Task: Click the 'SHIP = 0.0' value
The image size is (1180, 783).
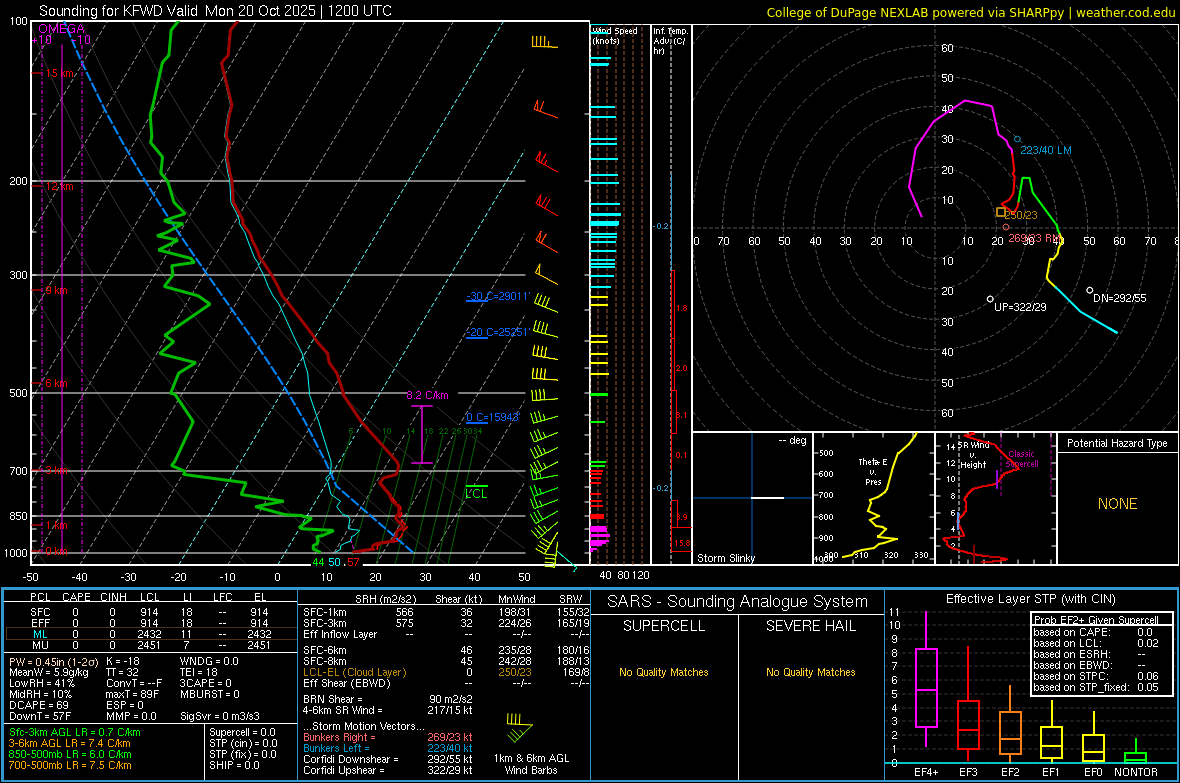Action: pos(234,765)
